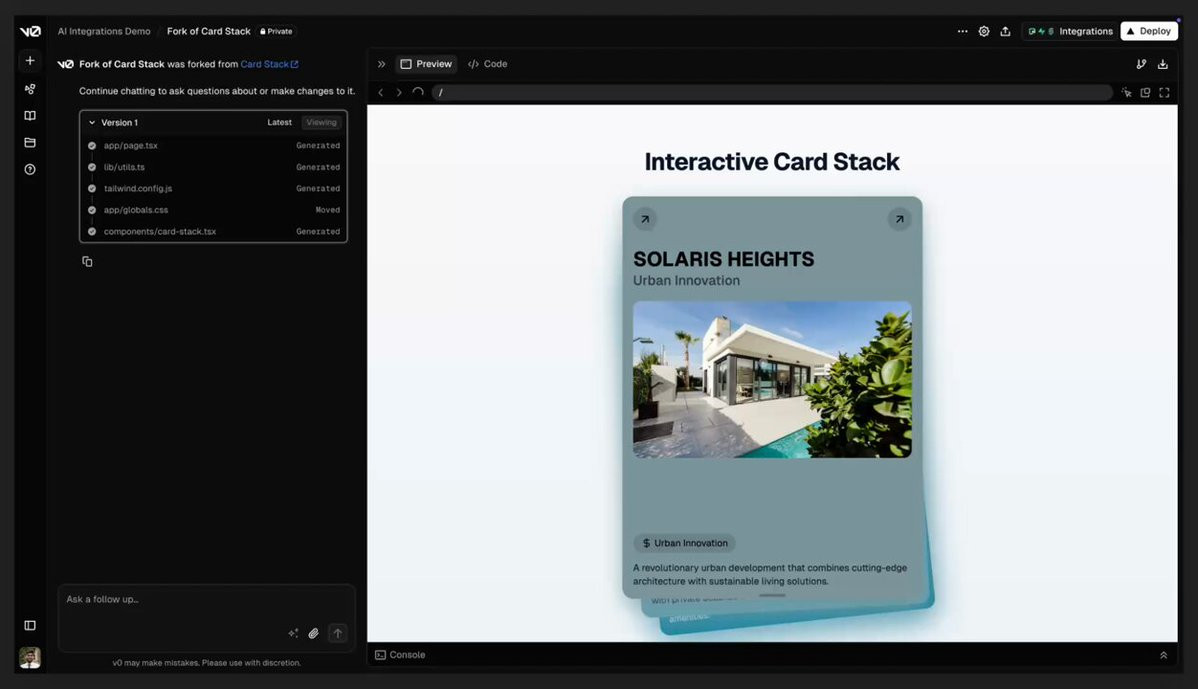Click the right arrow icon on Solaris card
The image size is (1198, 689).
click(899, 219)
